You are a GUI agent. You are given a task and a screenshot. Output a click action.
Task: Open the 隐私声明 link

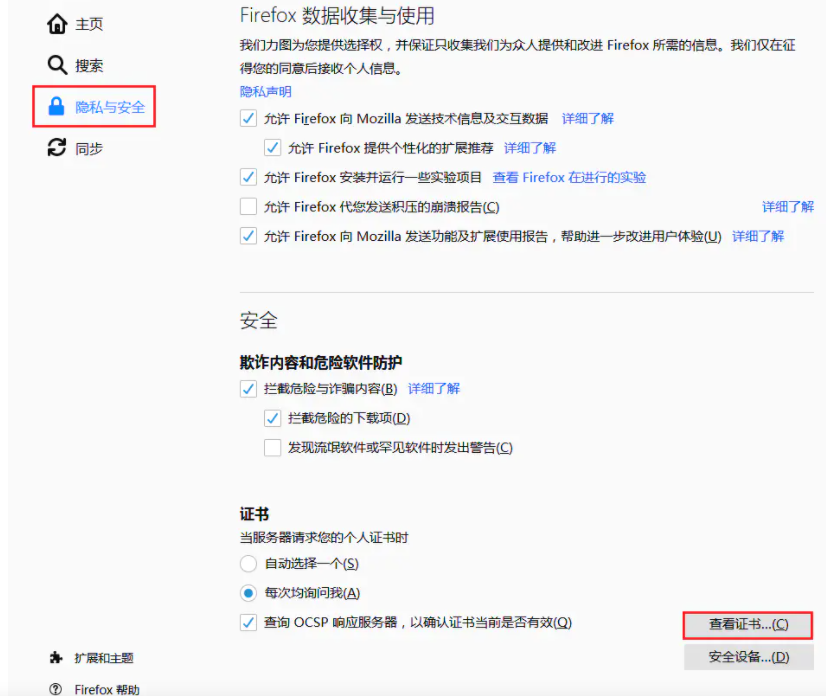(x=266, y=92)
